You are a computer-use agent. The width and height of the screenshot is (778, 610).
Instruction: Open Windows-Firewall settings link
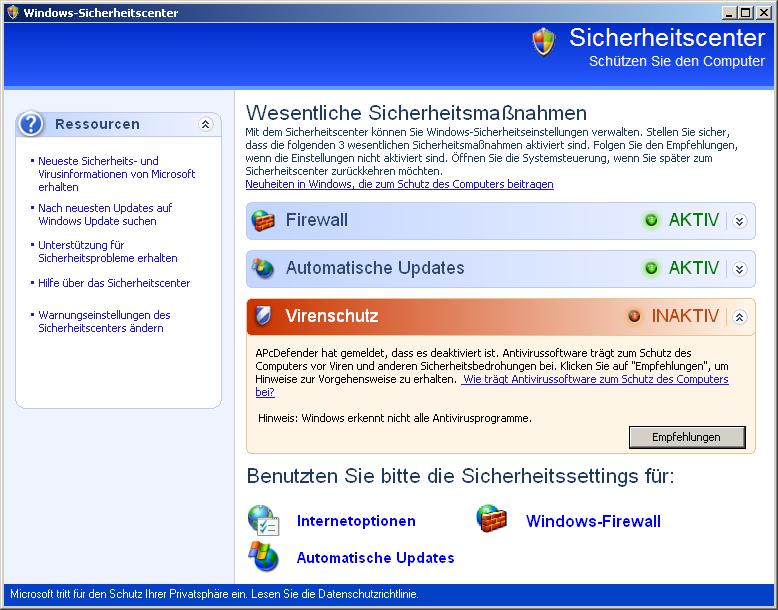coord(593,521)
